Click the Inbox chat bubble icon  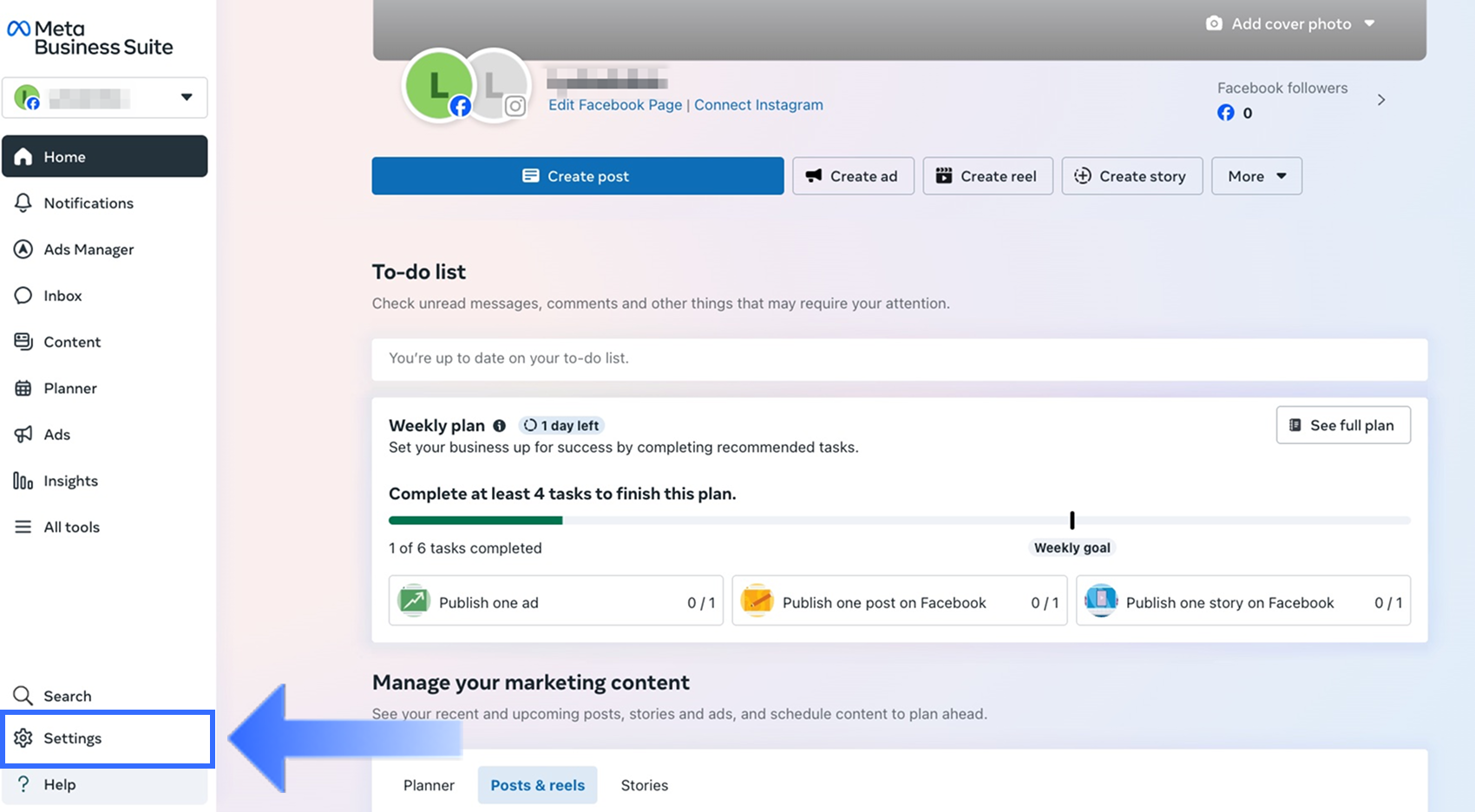coord(23,296)
